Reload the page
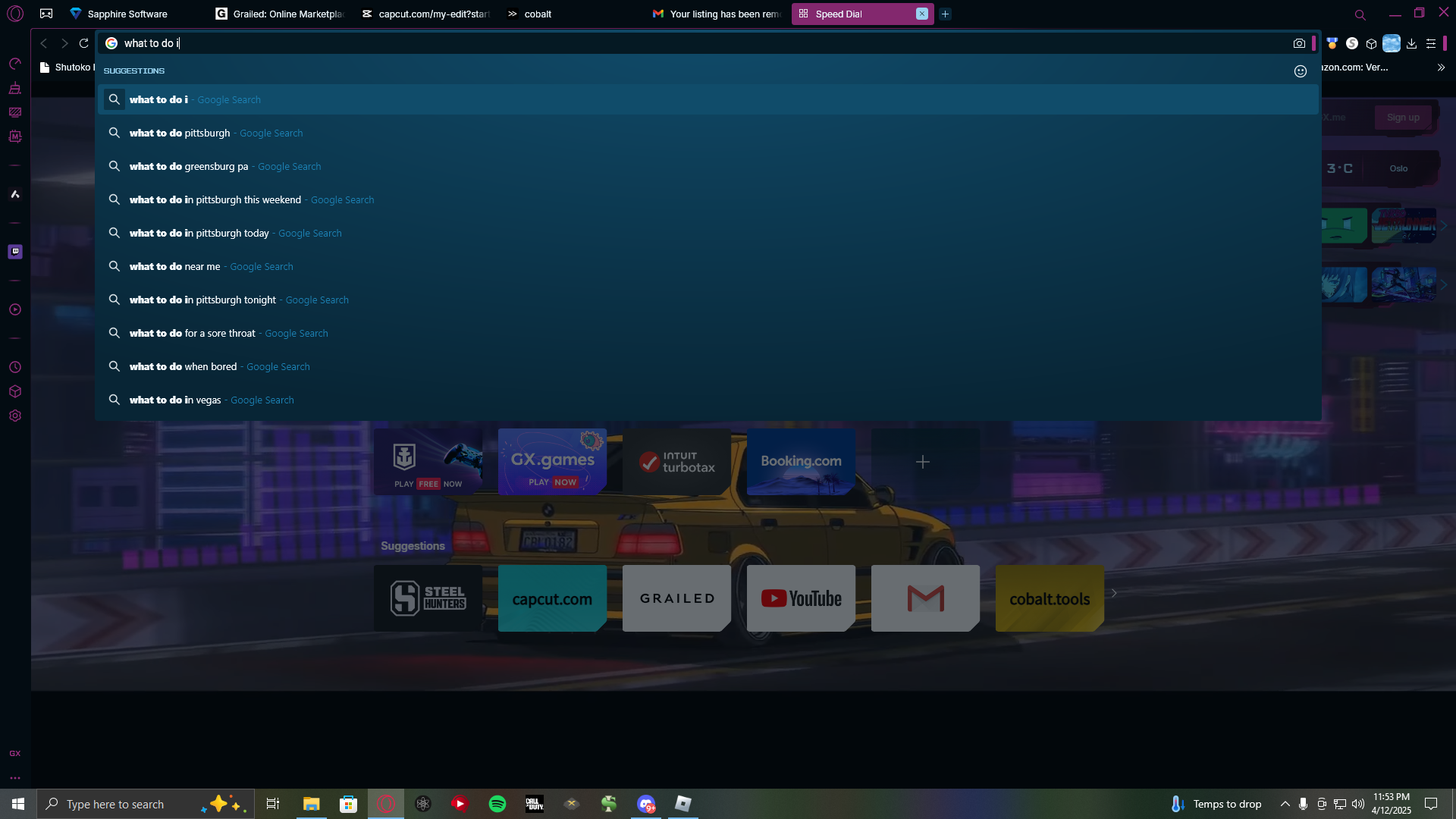Image resolution: width=1456 pixels, height=819 pixels. point(84,43)
